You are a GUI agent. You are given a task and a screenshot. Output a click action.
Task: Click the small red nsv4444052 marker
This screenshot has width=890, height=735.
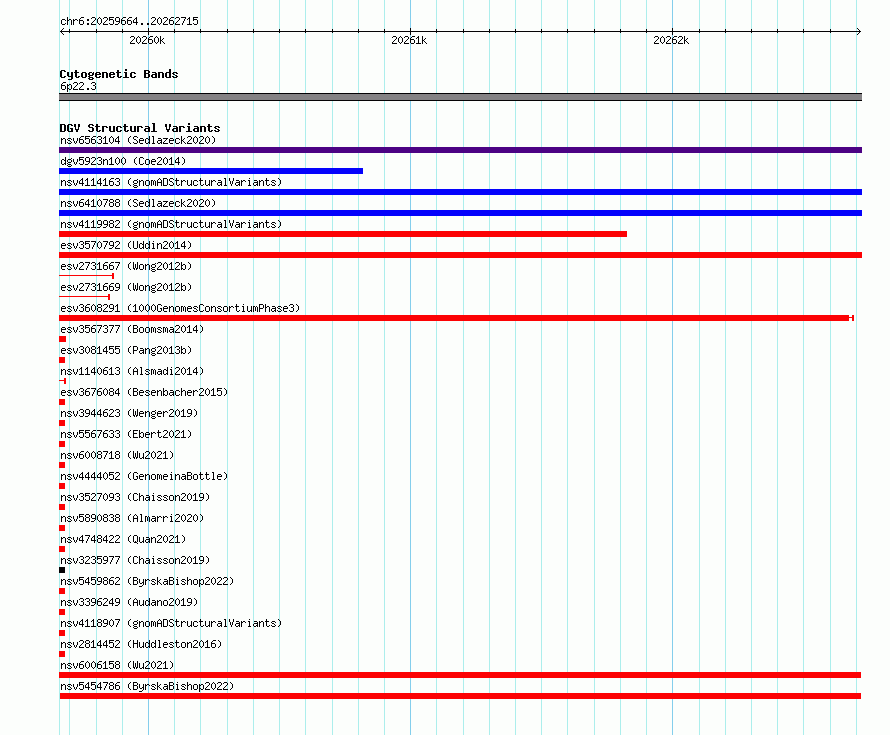point(62,486)
